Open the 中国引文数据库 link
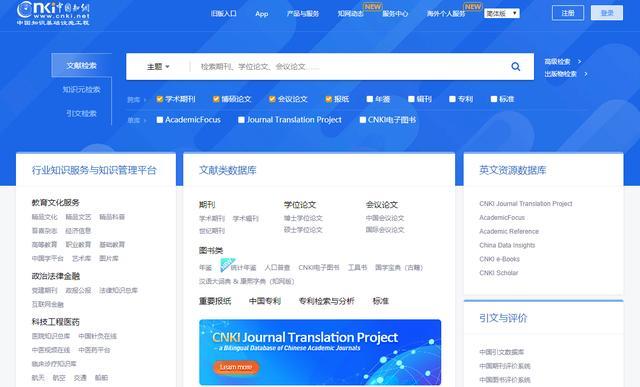Viewport: 640px width, 387px height. [502, 352]
